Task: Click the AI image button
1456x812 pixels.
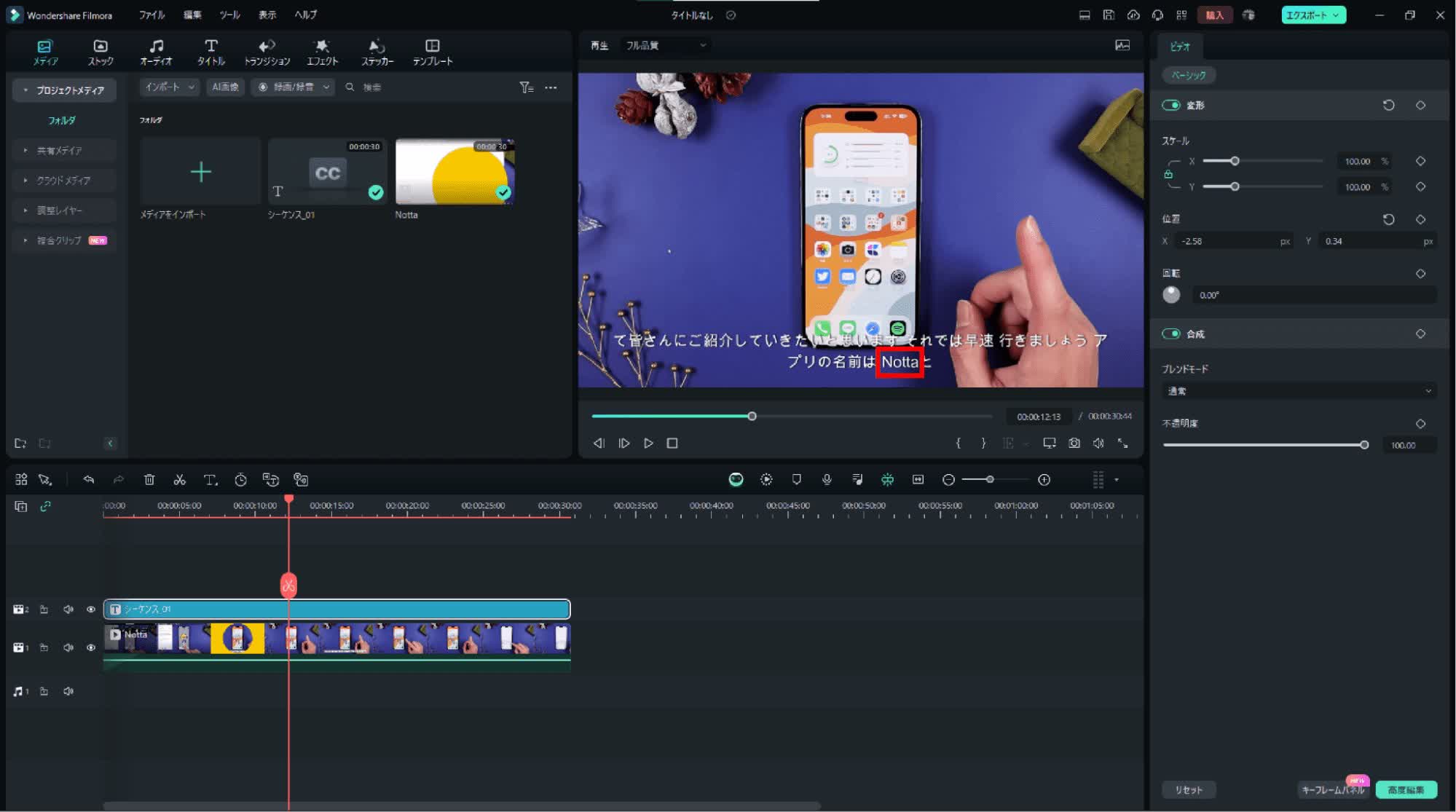Action: click(x=225, y=87)
